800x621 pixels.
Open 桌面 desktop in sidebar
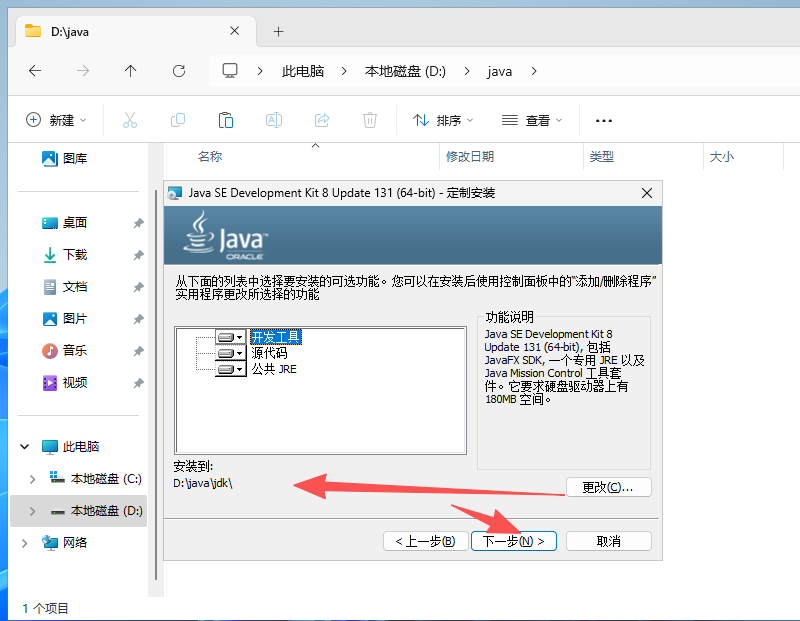[x=64, y=223]
